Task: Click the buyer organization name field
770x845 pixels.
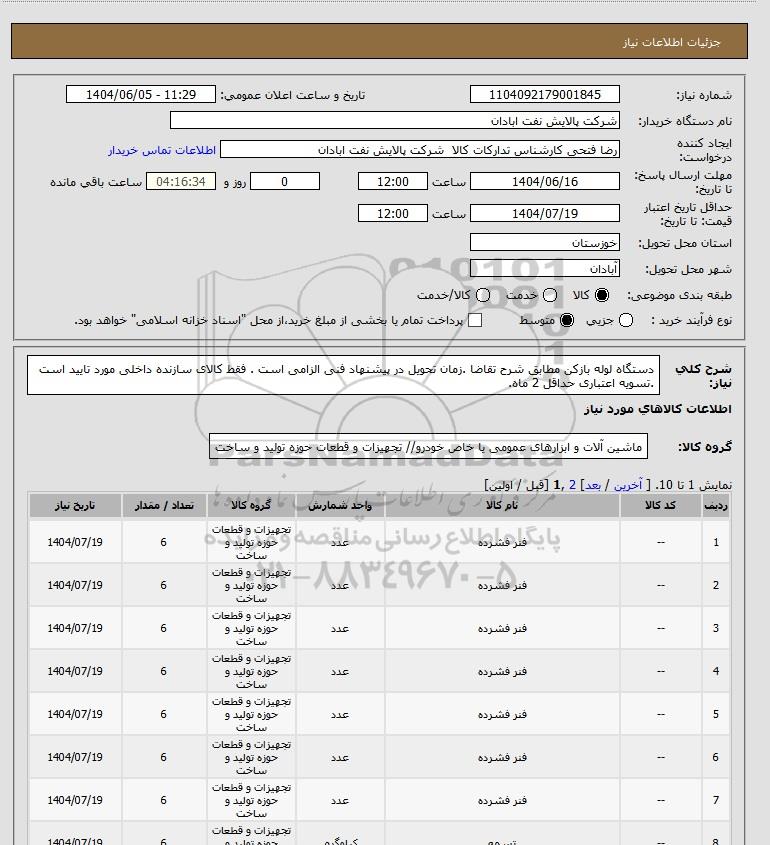Action: (394, 120)
